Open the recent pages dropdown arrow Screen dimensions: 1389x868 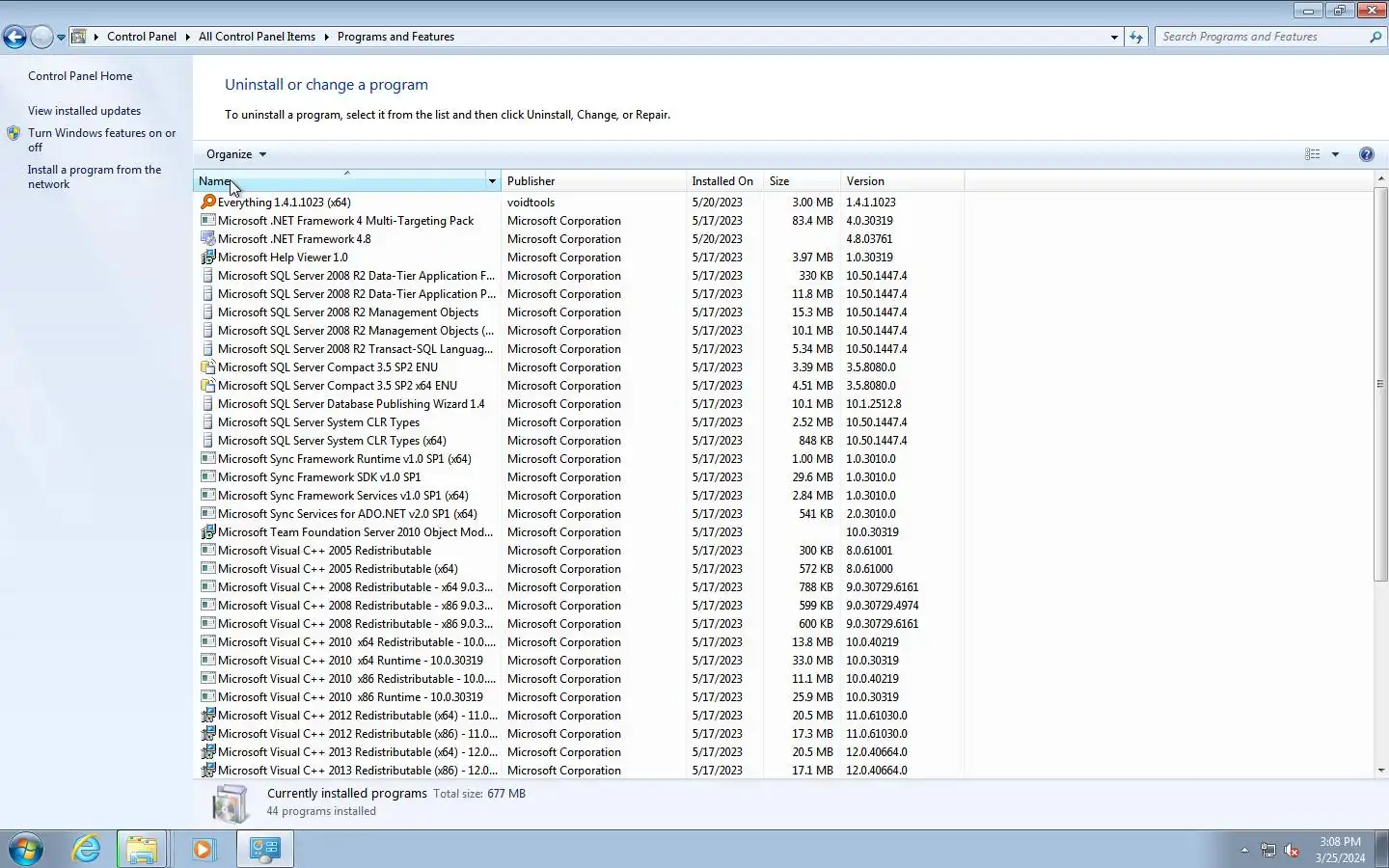click(61, 37)
